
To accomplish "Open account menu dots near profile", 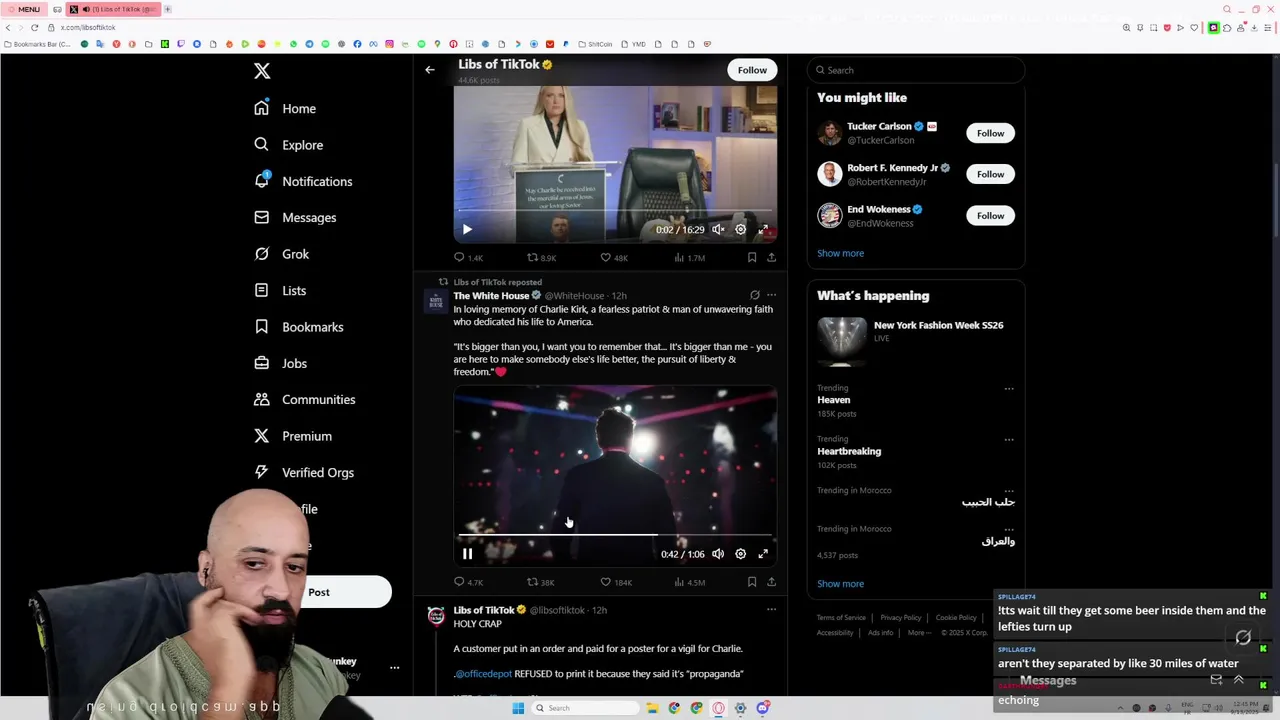I will [x=394, y=668].
